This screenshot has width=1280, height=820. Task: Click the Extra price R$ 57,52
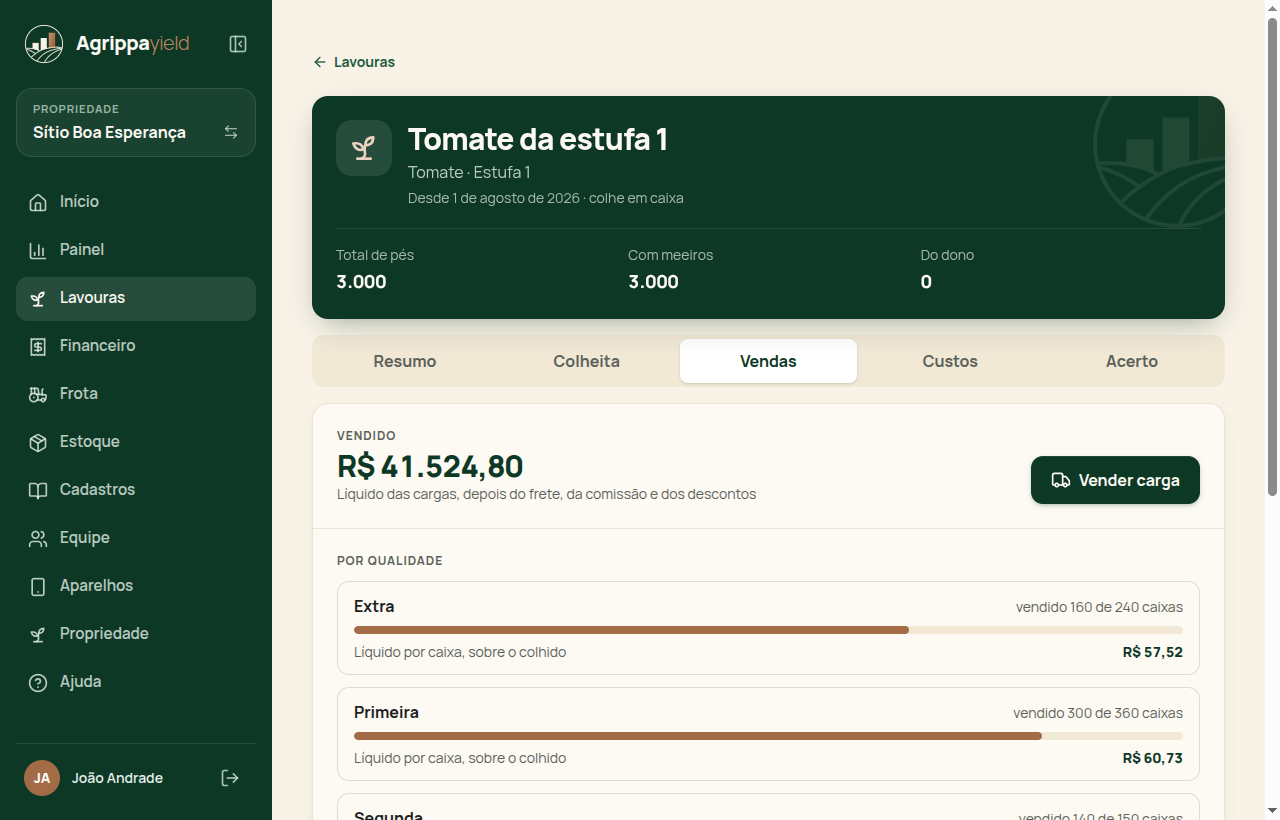pos(1153,652)
